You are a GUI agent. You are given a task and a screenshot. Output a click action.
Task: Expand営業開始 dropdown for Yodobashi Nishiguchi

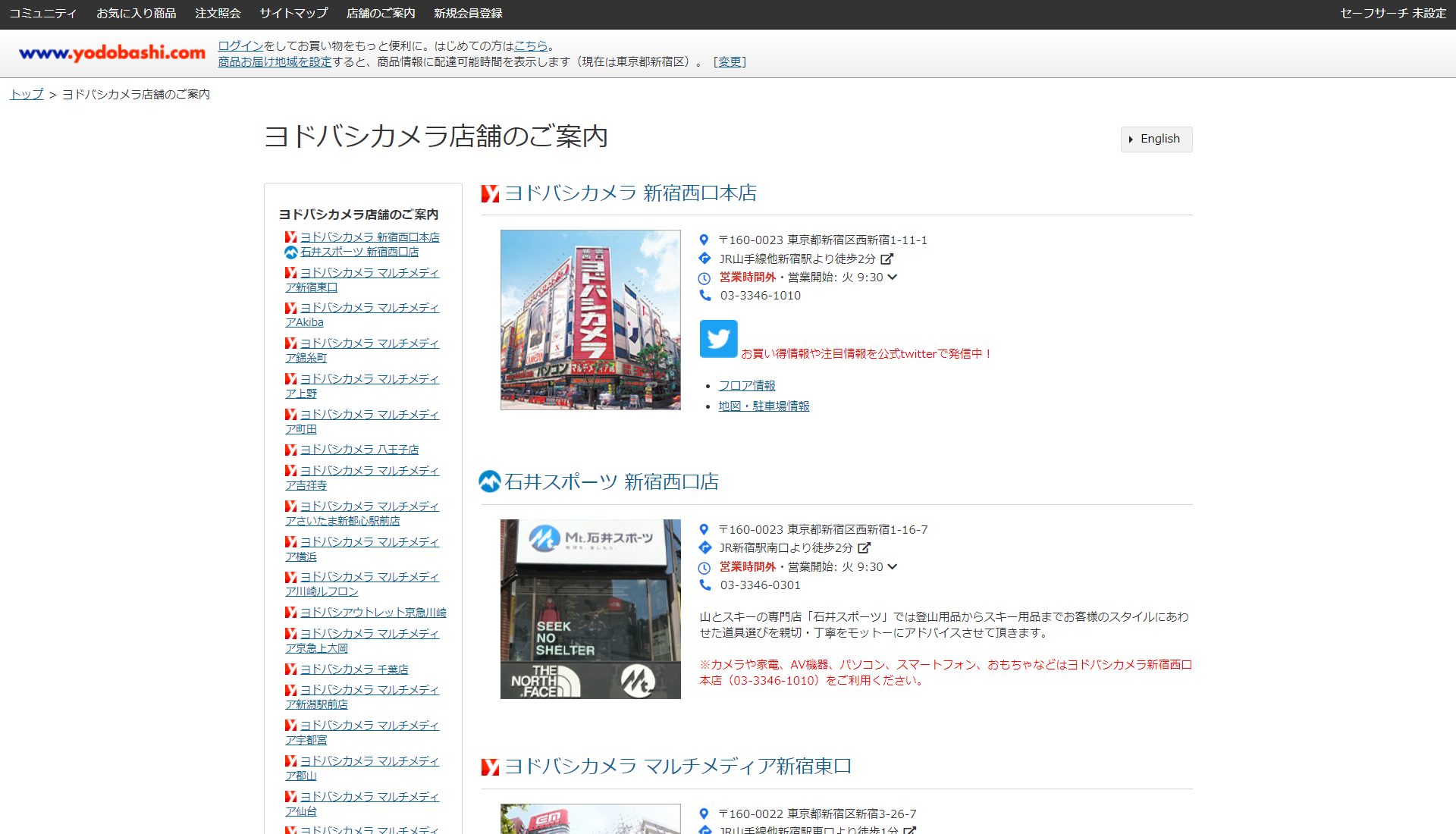[x=892, y=277]
